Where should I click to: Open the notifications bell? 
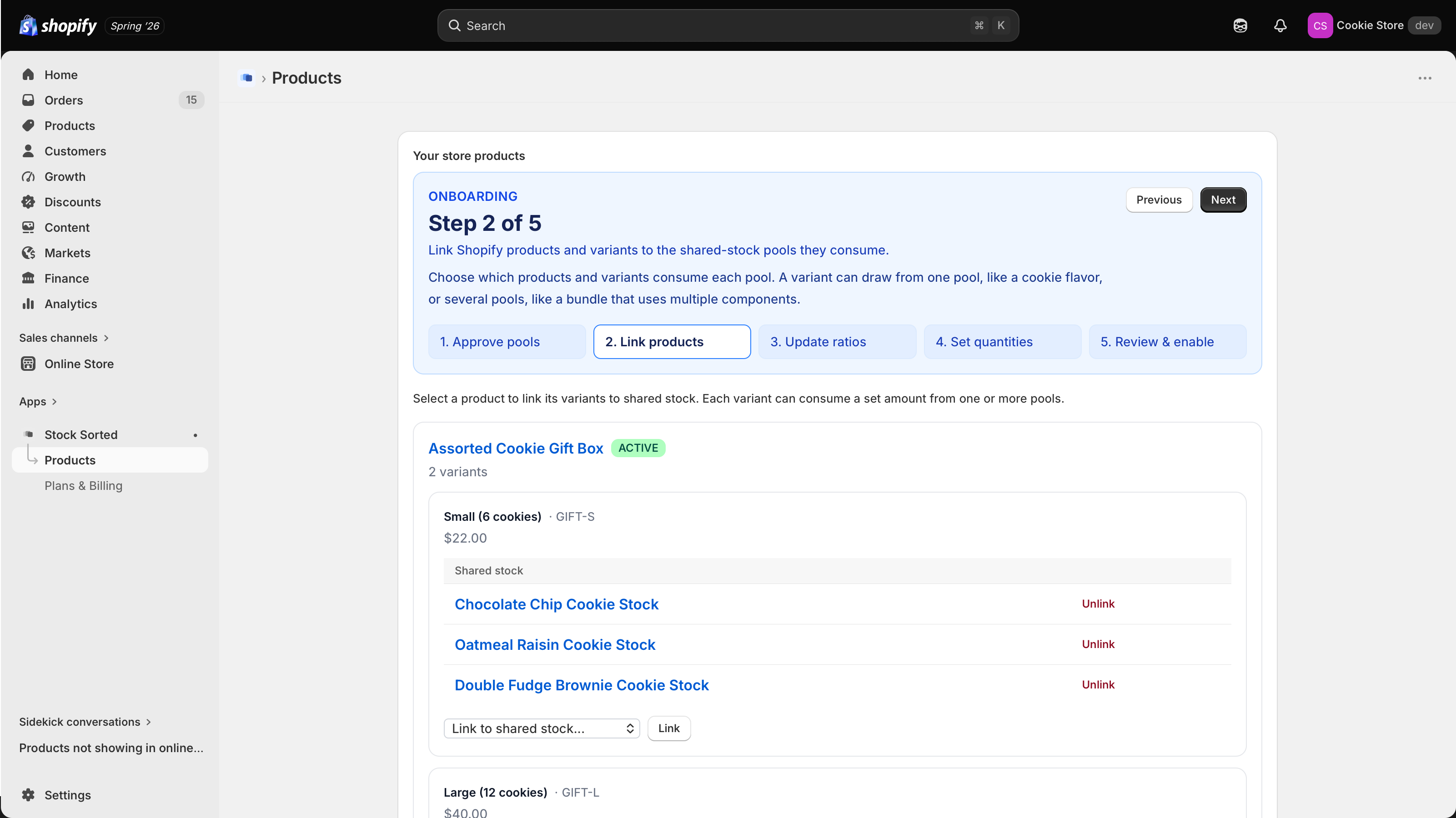pos(1280,25)
